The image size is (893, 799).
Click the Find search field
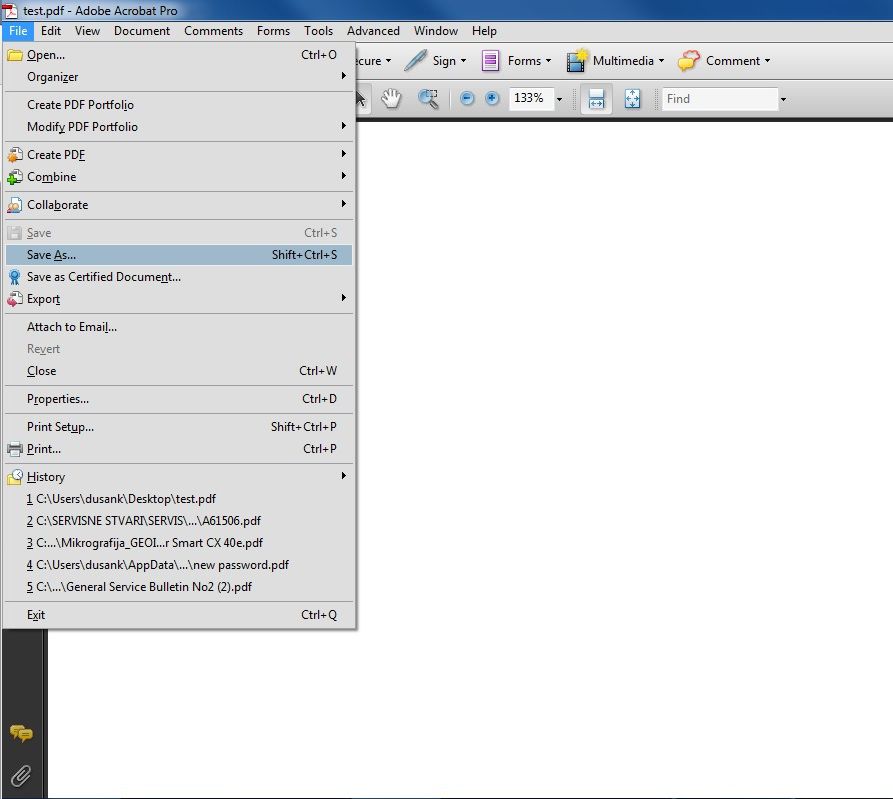[720, 99]
